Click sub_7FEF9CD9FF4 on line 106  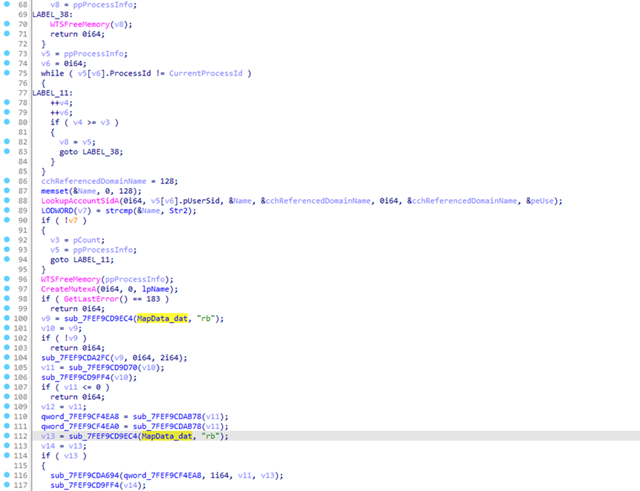76,378
